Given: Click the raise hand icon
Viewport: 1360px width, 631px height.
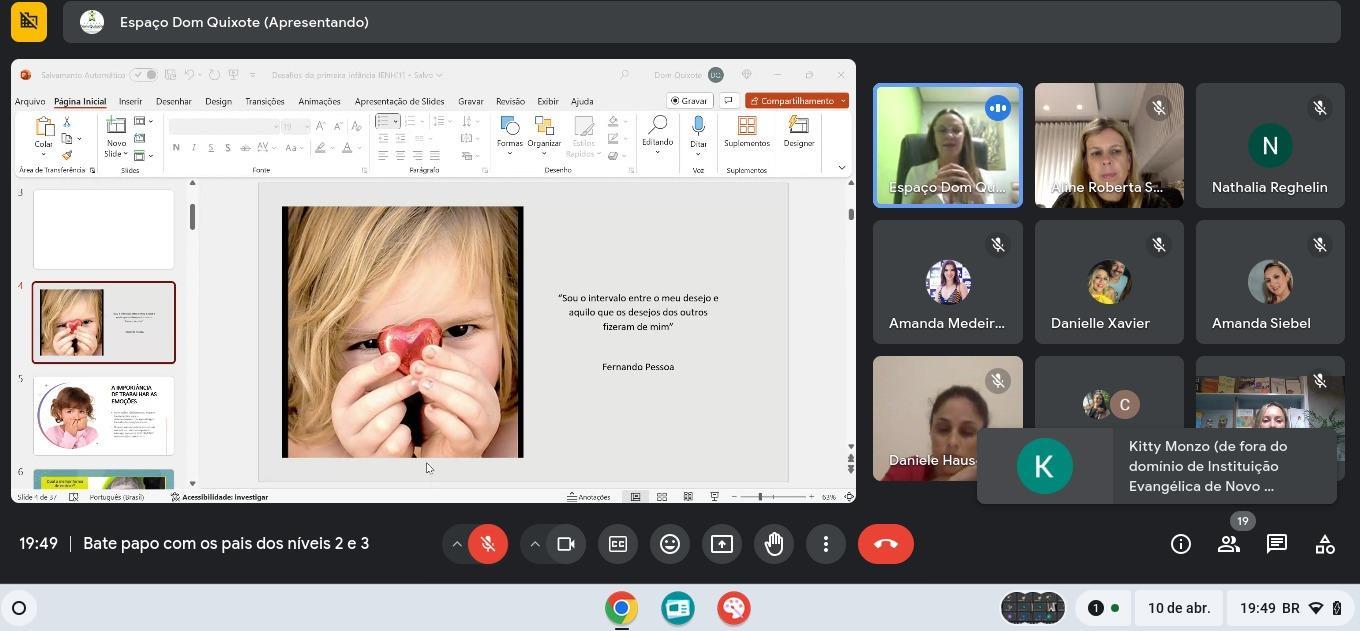Looking at the screenshot, I should pos(774,544).
